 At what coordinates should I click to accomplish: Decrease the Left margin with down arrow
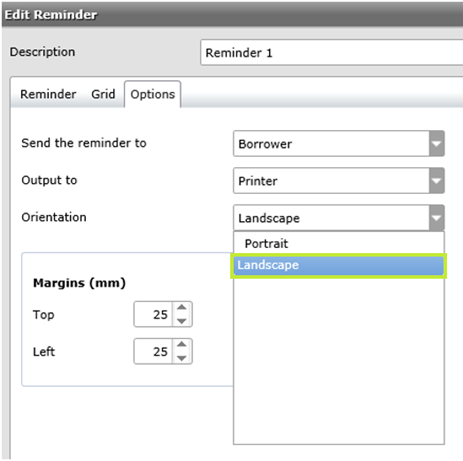[x=182, y=358]
